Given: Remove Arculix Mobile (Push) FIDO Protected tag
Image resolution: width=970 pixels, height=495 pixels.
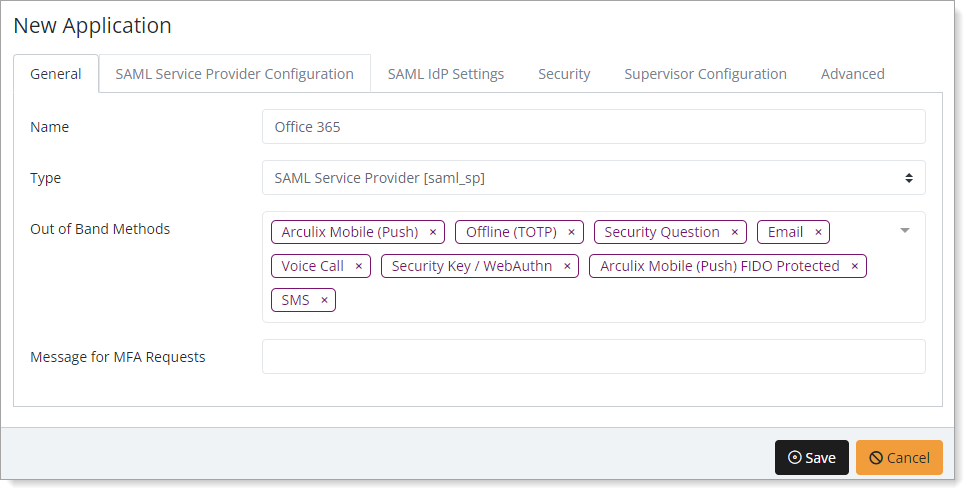Looking at the screenshot, I should click(854, 267).
